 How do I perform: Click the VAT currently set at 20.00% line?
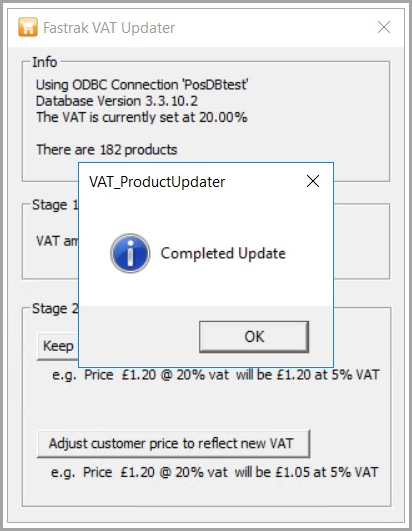point(142,117)
